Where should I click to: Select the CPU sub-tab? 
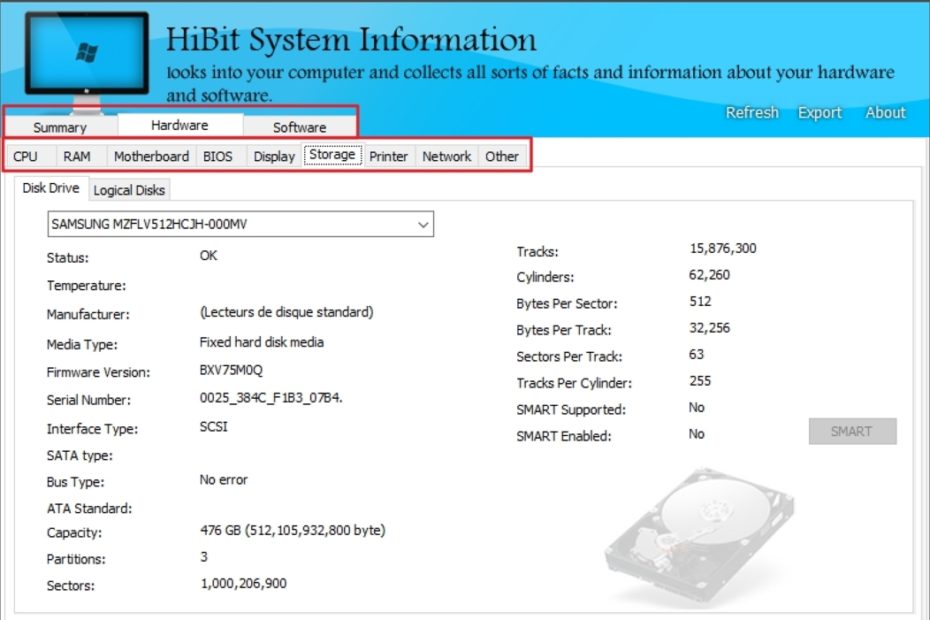26,157
